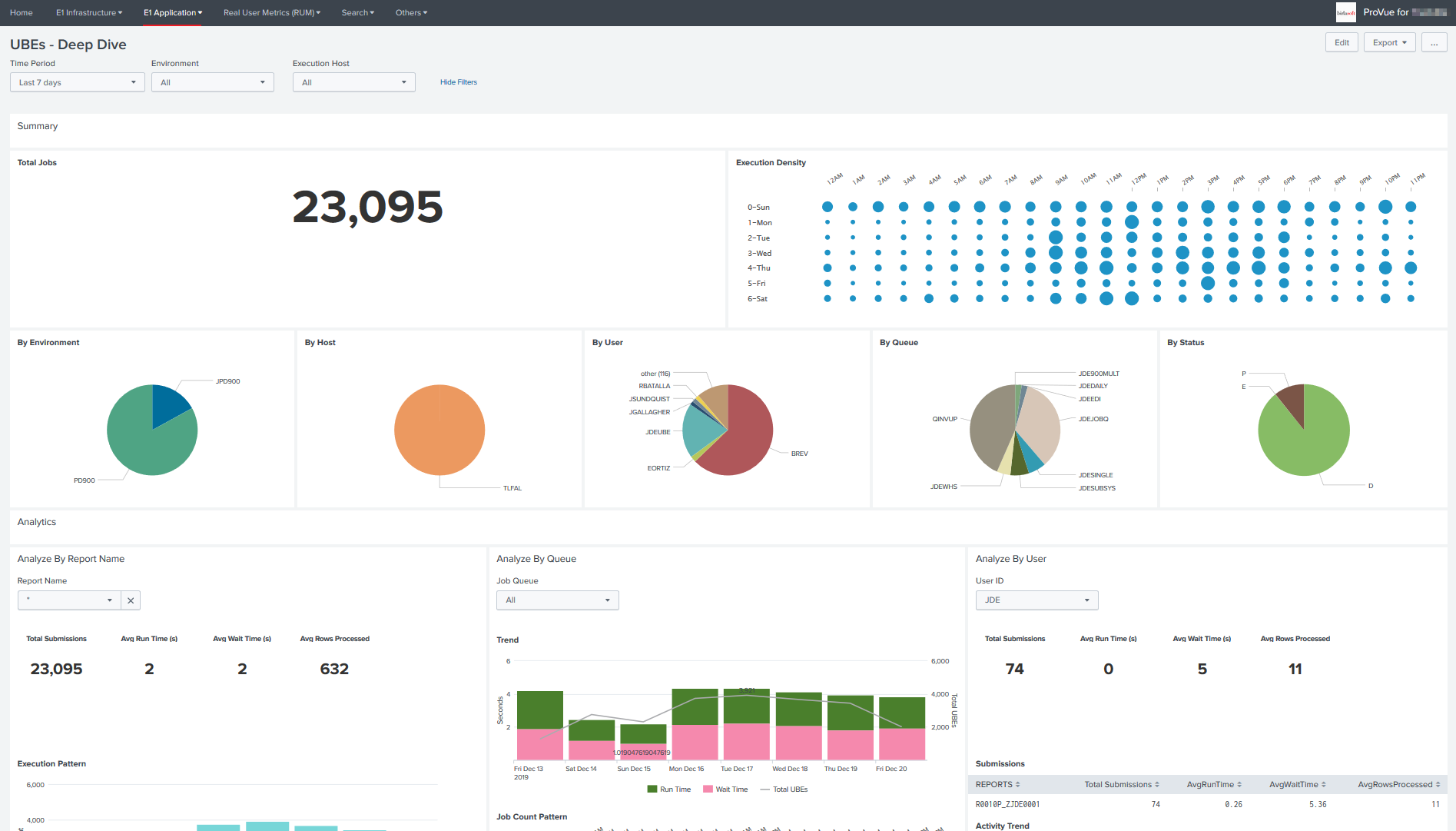Image resolution: width=1456 pixels, height=831 pixels.
Task: Open the more options ellipsis button
Action: click(x=1434, y=43)
